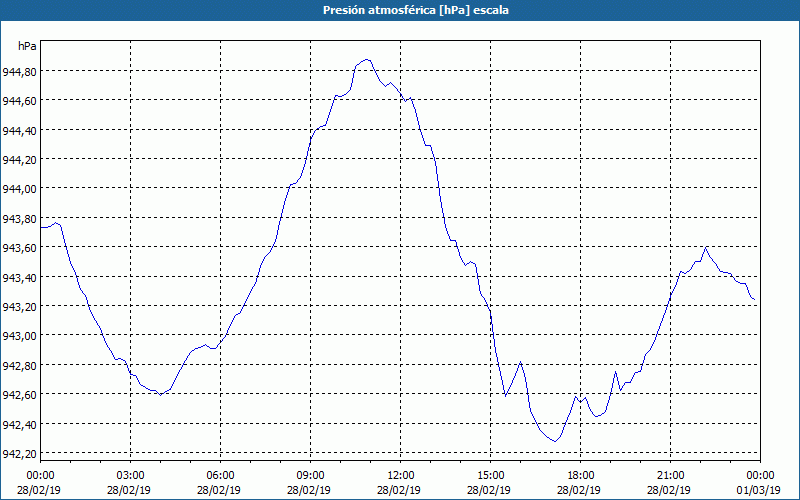Click the 944,00 y-axis label
Viewport: 800px width, 500px height.
pos(19,189)
